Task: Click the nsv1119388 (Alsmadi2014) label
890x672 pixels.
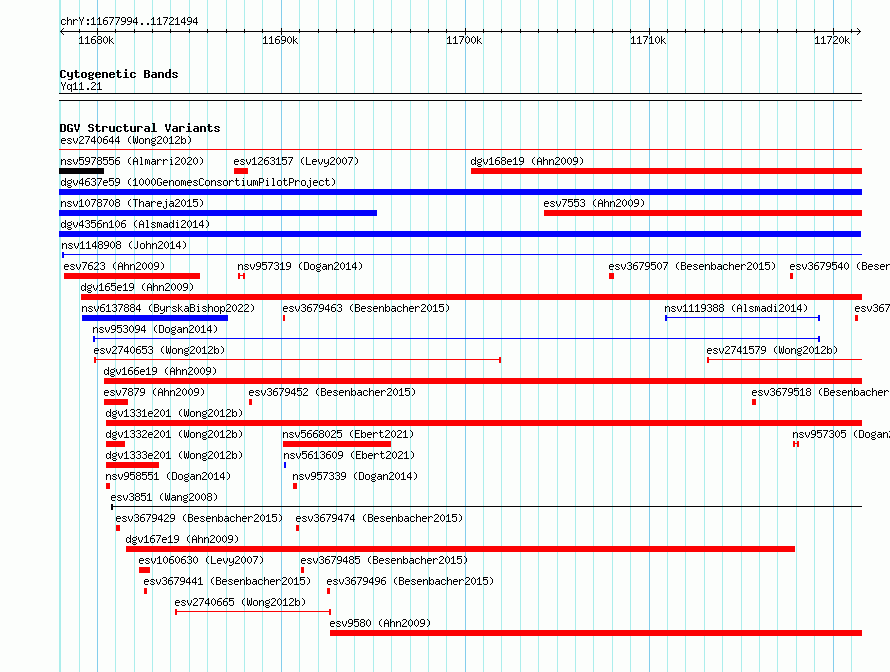Action: (x=736, y=308)
